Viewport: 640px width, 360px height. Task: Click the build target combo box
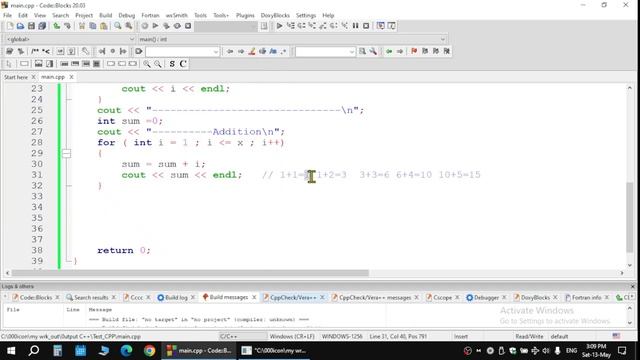point(226,26)
